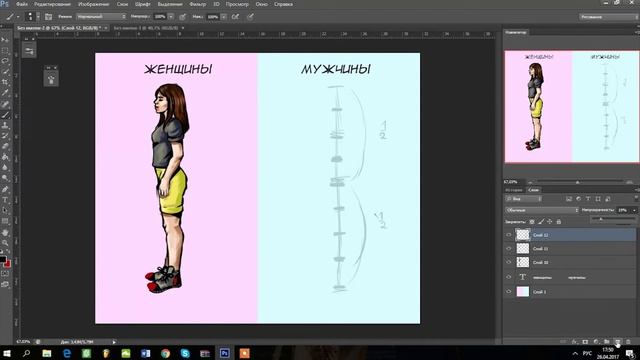Click the foreground black color swatch
640x360 pixels.
[2, 259]
